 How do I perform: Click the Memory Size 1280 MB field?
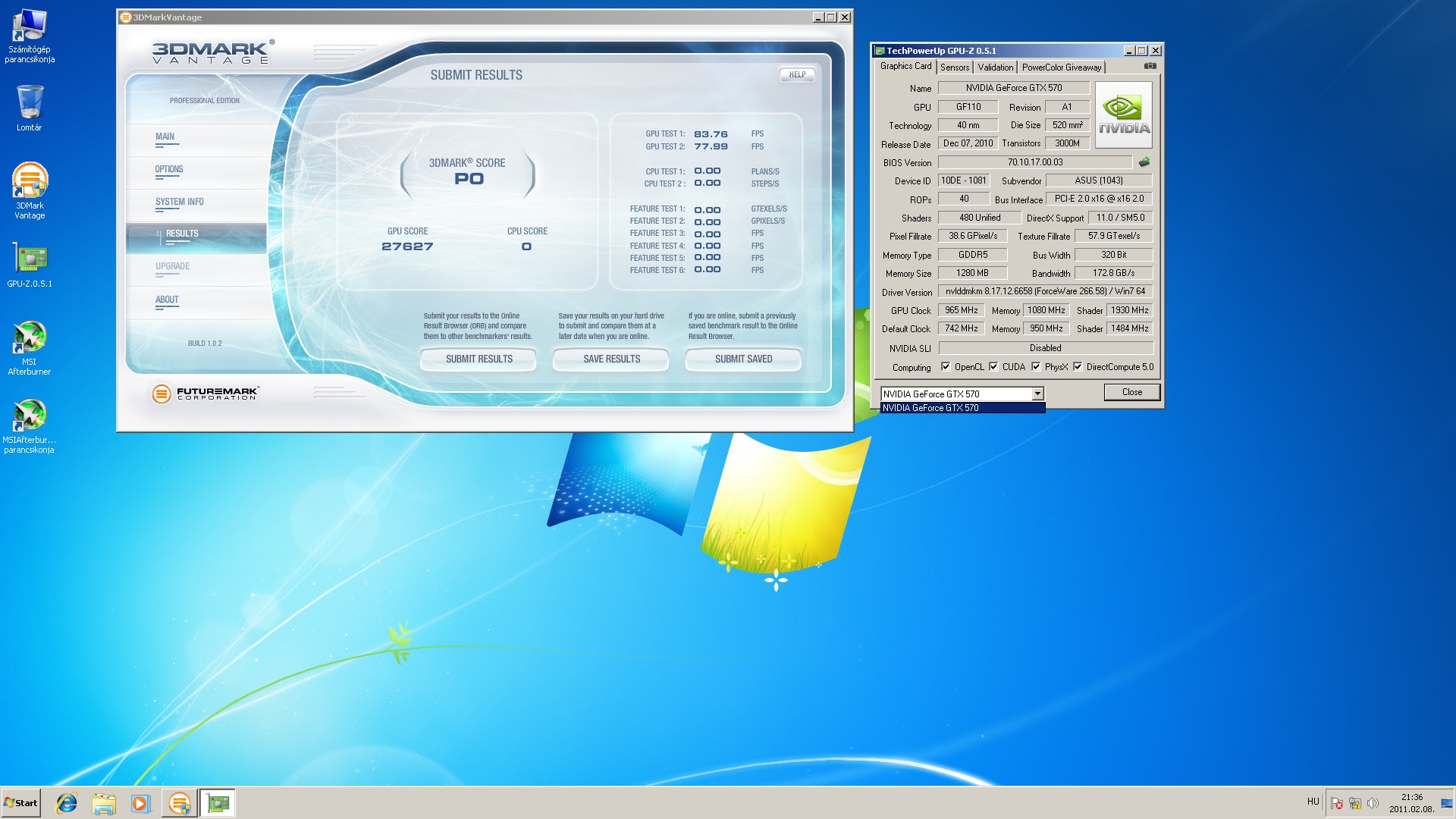972,273
